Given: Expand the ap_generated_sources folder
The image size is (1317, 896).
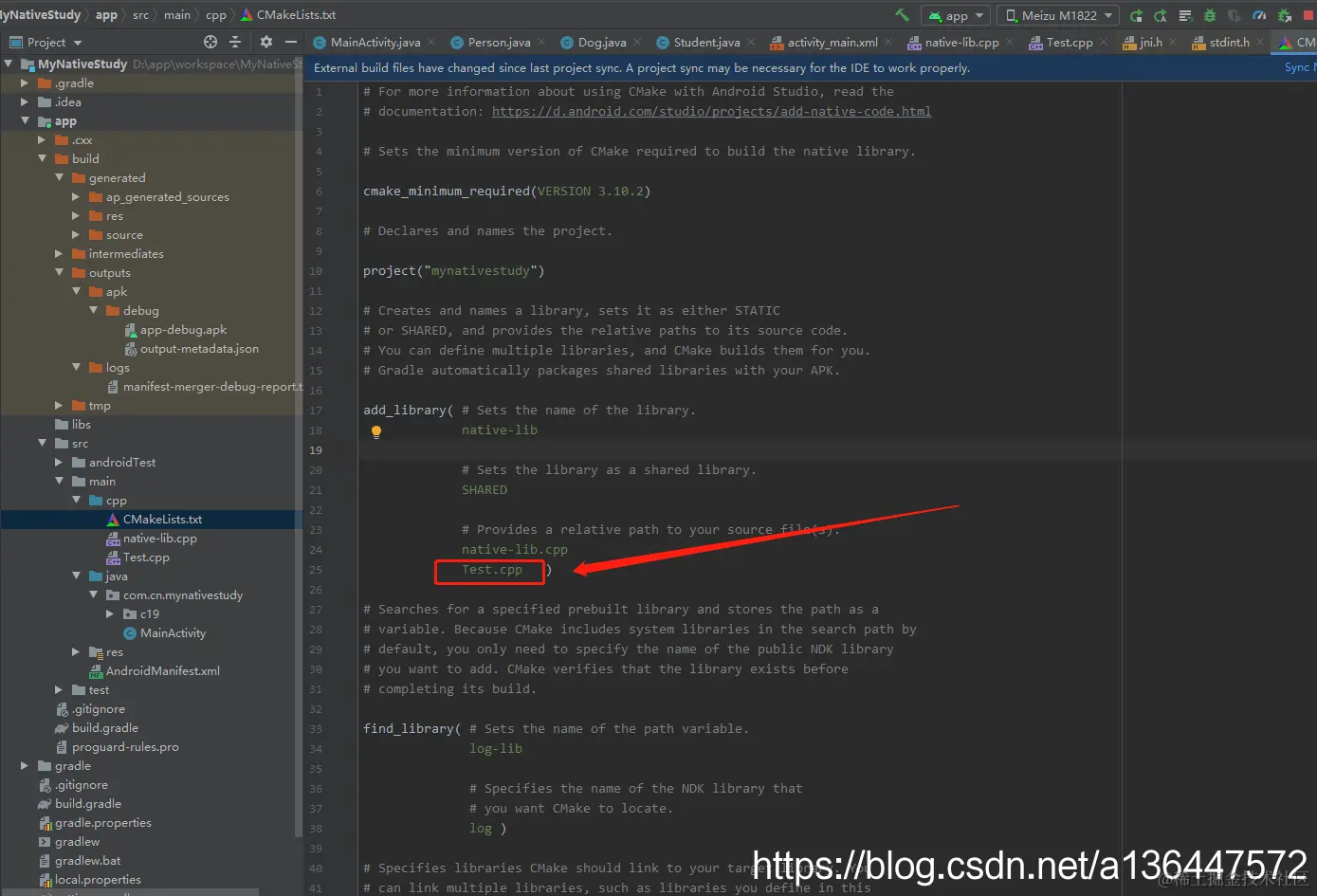Looking at the screenshot, I should click(77, 197).
